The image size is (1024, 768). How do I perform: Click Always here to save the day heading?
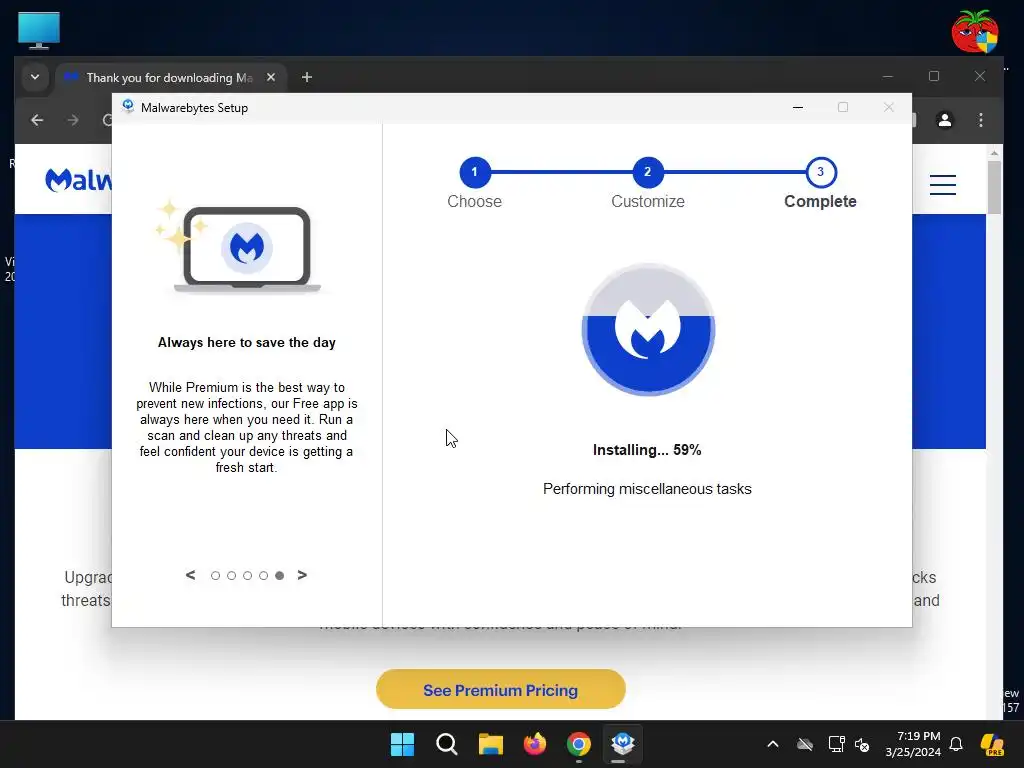point(247,342)
